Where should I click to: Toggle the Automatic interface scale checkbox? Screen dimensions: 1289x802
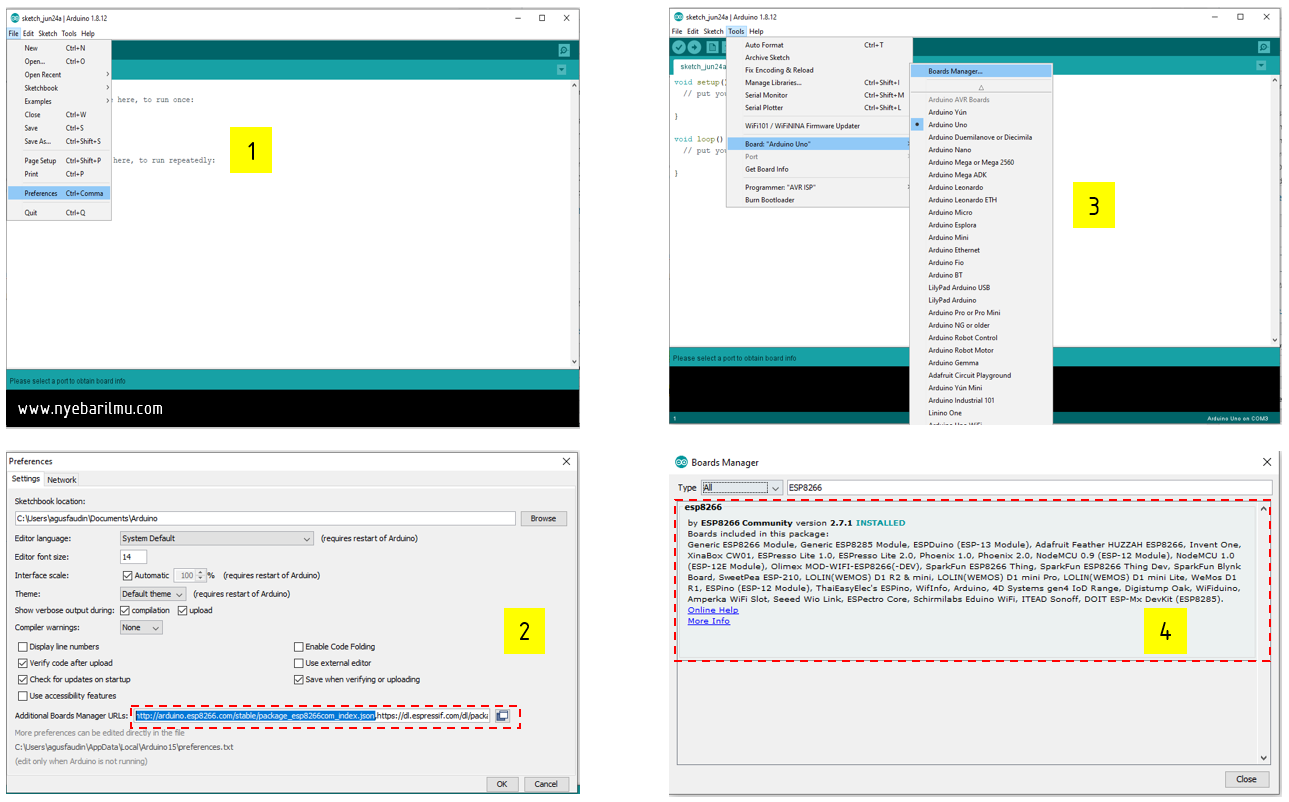click(x=127, y=575)
